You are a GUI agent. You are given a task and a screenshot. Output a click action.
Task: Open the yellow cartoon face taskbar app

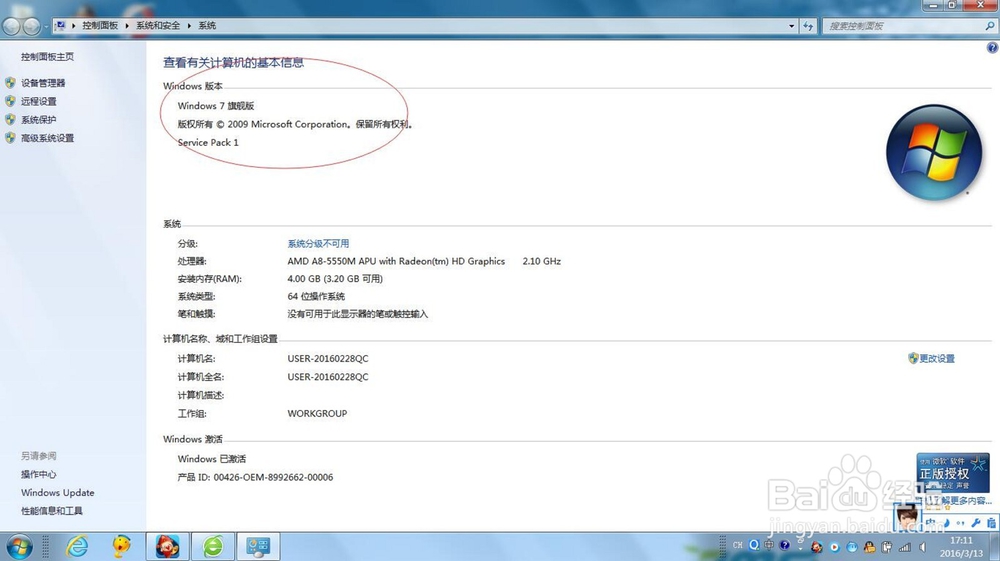click(x=121, y=546)
